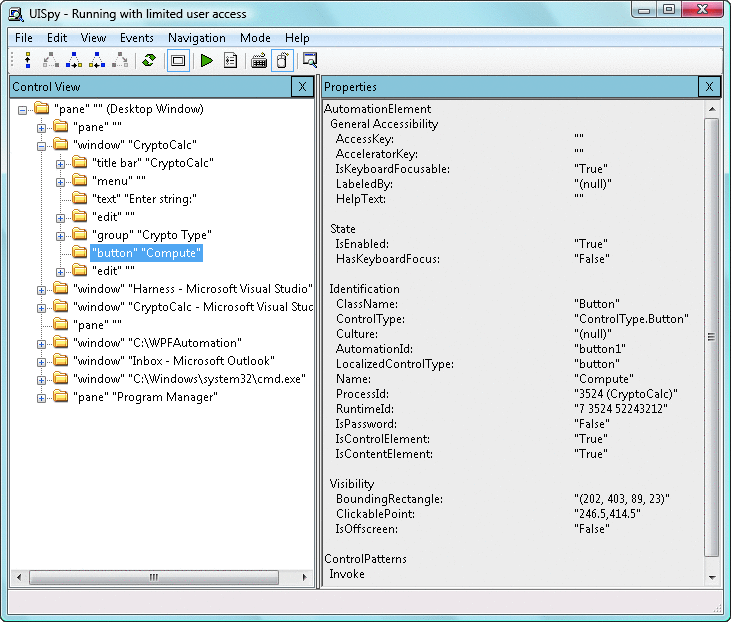Click folder icon of pane row above C:\WPFAutomation
Image resolution: width=731 pixels, height=622 pixels.
pyautogui.click(x=61, y=324)
